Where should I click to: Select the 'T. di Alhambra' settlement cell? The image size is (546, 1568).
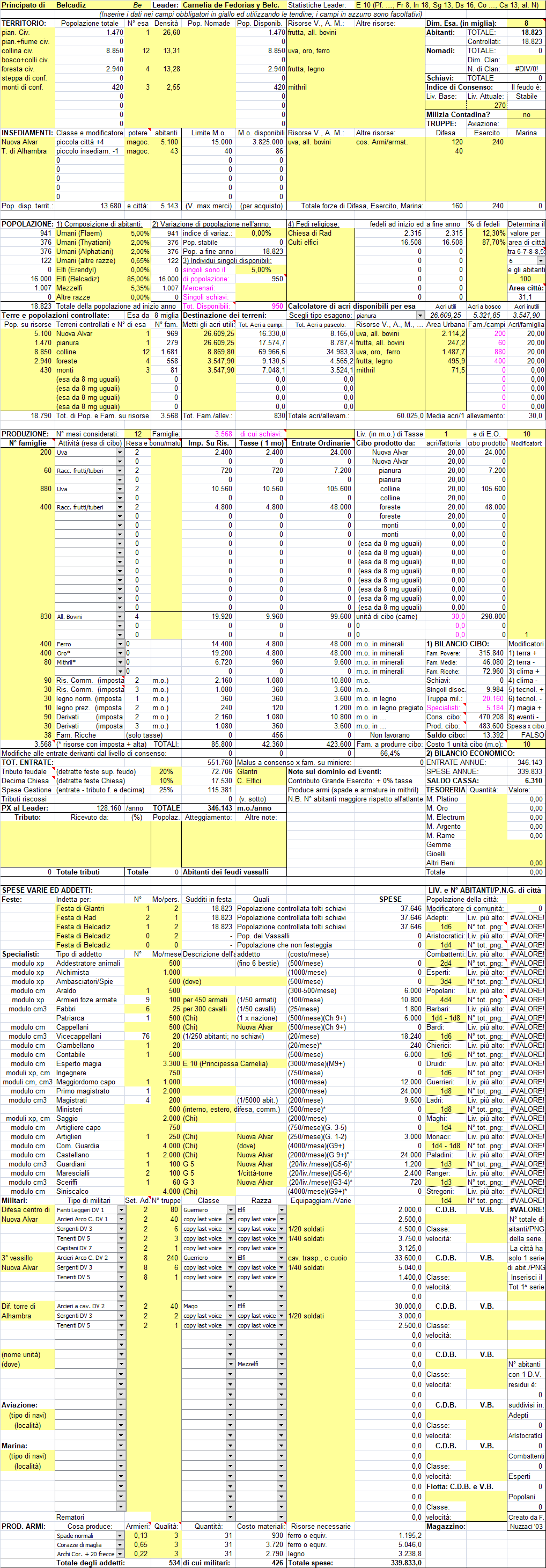28,151
